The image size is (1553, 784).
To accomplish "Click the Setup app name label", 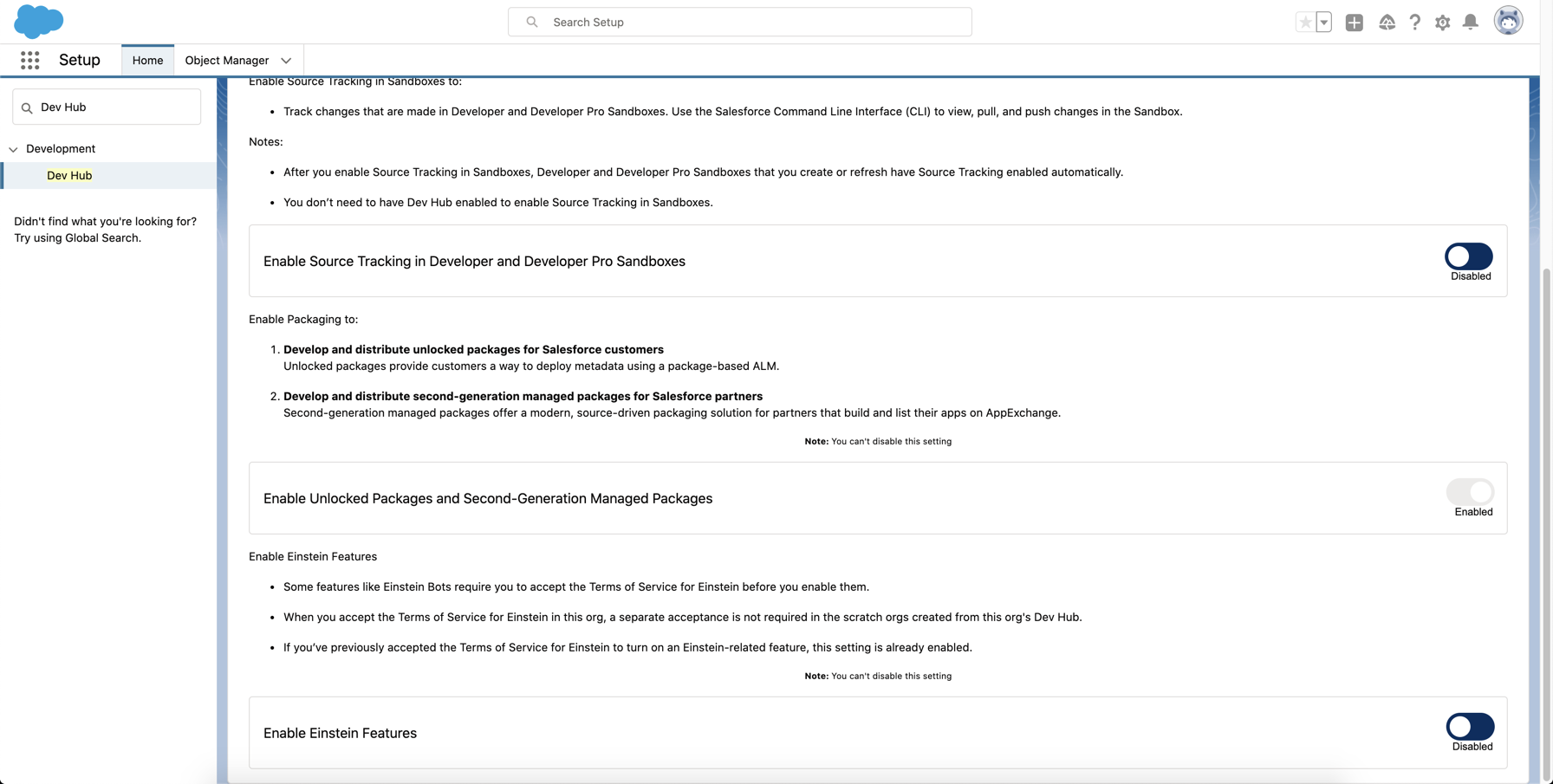I will [80, 60].
